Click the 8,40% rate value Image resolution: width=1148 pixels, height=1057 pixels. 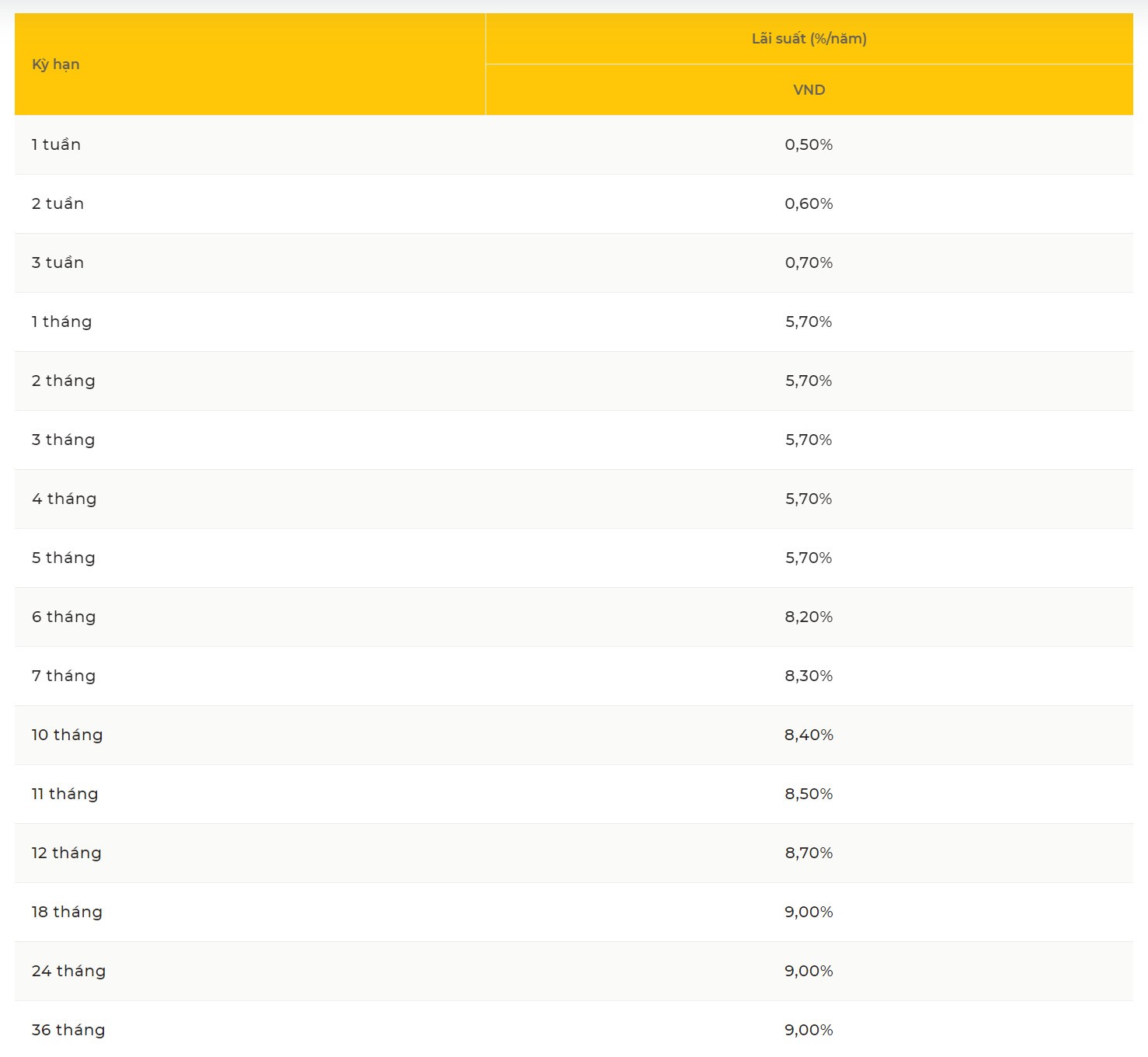809,735
